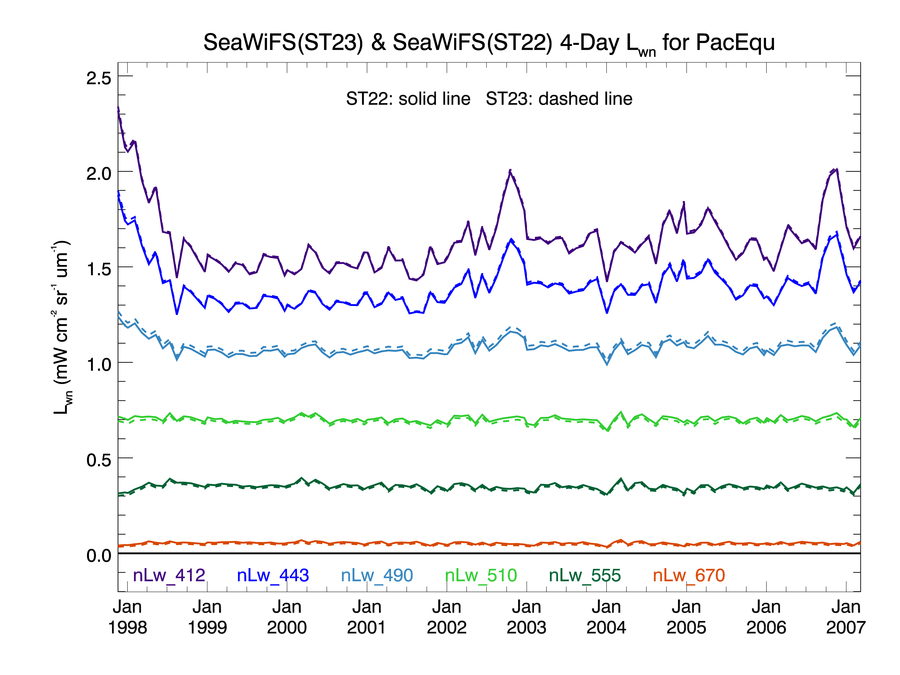Click the x-axis label Jan 2002
900x675 pixels.
[x=447, y=617]
